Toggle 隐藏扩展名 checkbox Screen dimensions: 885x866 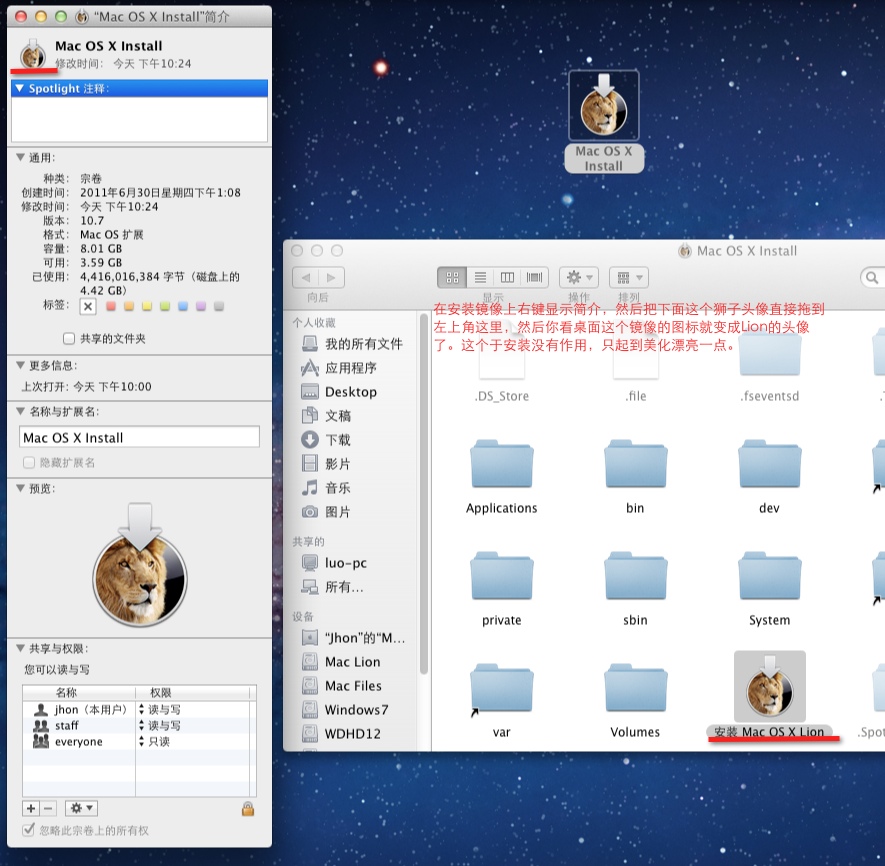(29, 462)
